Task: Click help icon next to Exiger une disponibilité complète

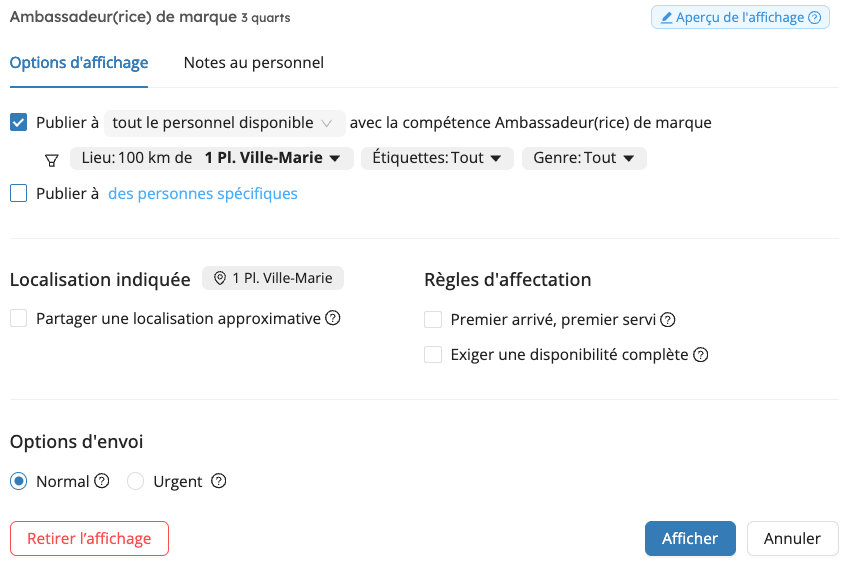Action: point(701,355)
